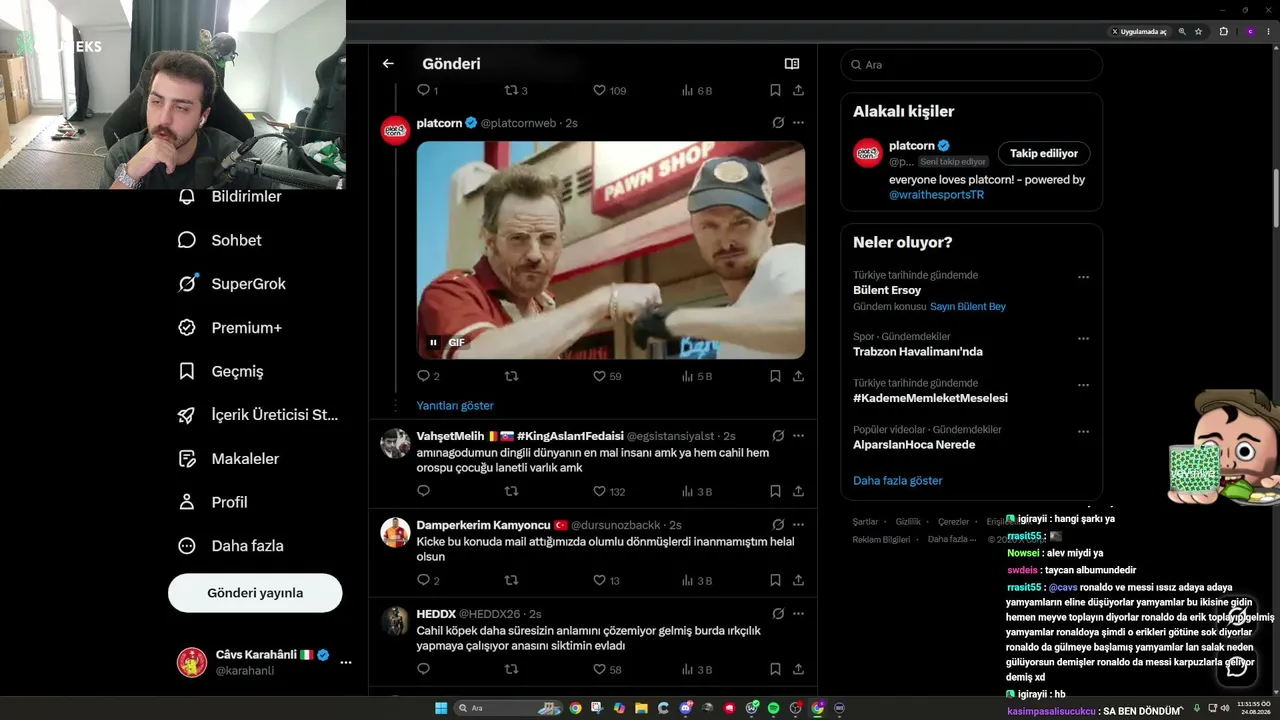
Task: Open @wraithesportsTR link
Action: point(936,195)
